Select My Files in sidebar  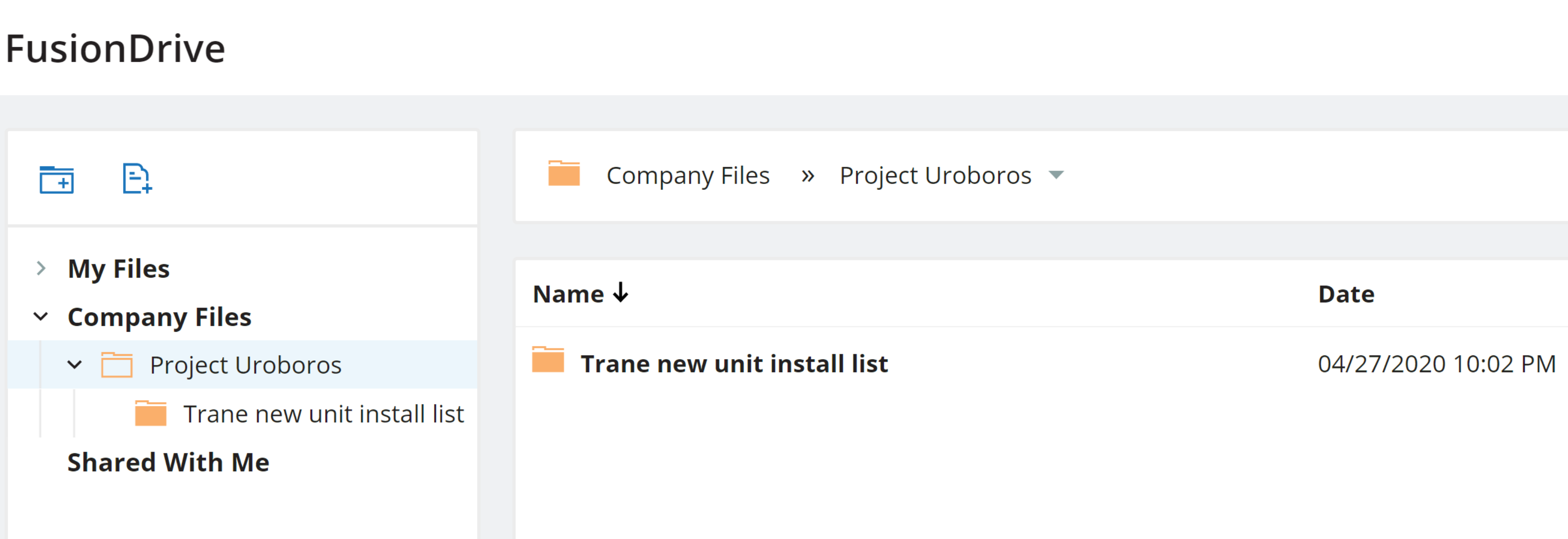click(x=119, y=269)
